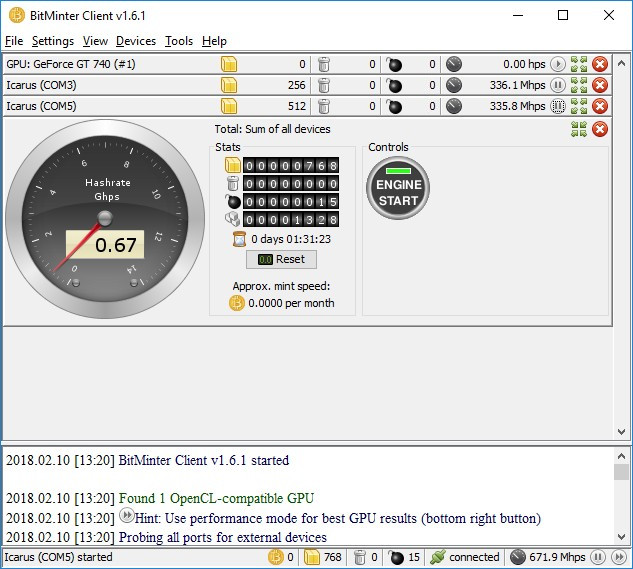Click rejected trash icon in Icarus (COM5) row

pos(323,106)
